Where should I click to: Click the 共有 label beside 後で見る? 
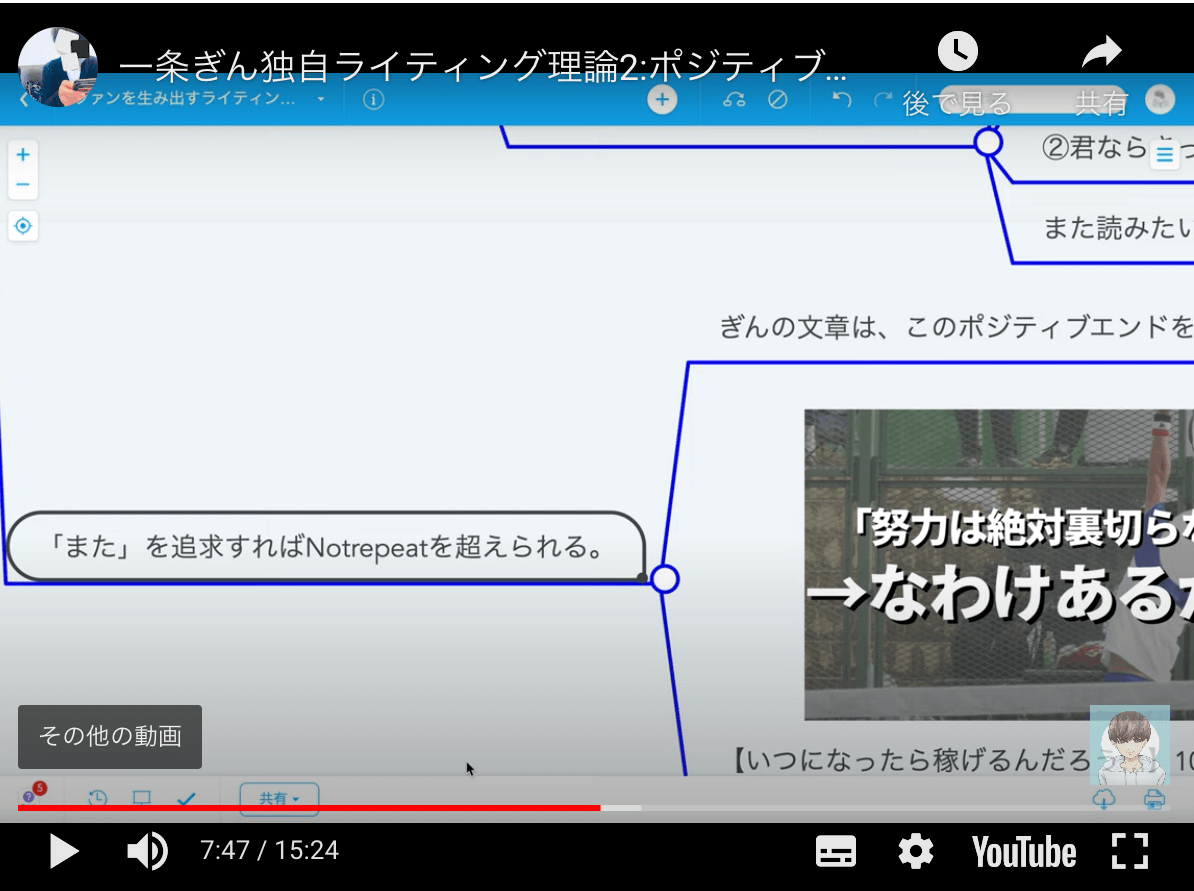click(1101, 104)
